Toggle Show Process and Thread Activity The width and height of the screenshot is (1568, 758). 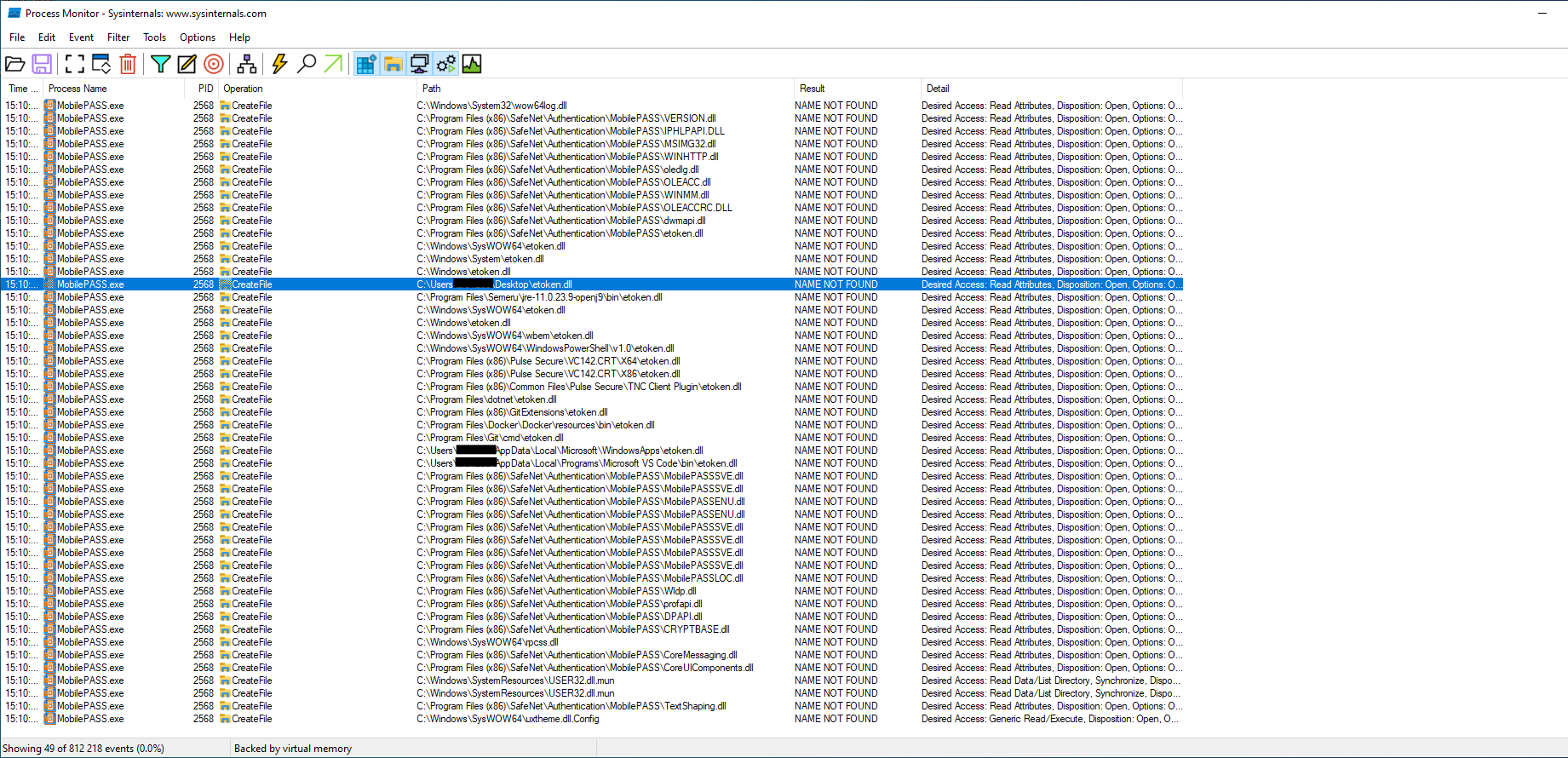coord(445,64)
